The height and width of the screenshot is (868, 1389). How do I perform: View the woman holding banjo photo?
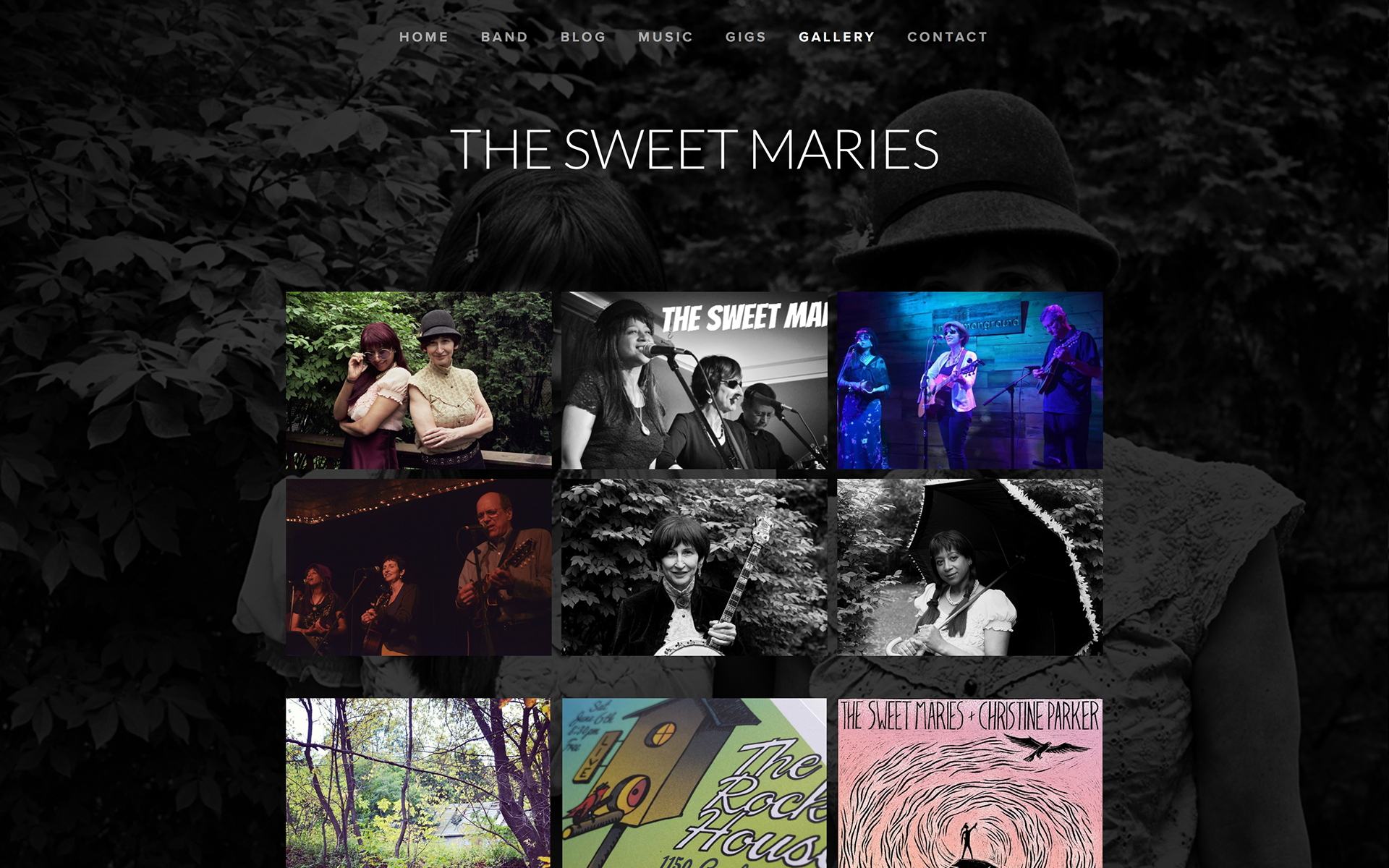click(694, 567)
